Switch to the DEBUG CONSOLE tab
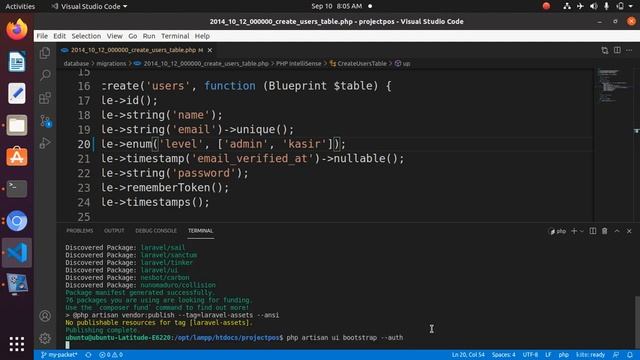 pyautogui.click(x=156, y=231)
